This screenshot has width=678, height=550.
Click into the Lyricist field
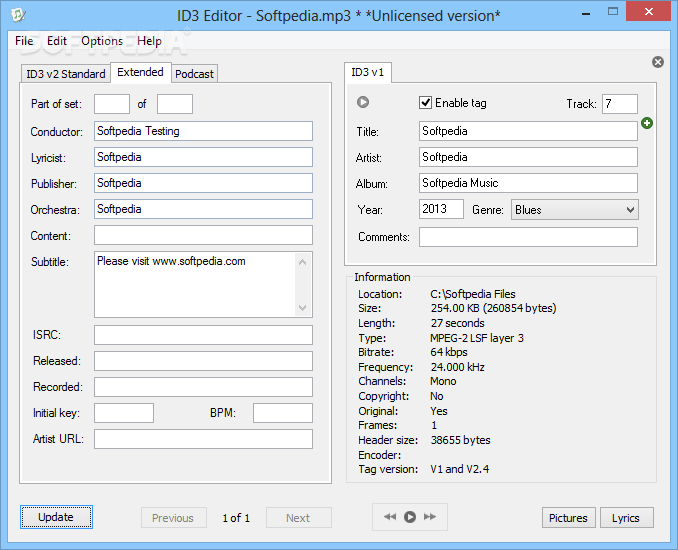[203, 157]
